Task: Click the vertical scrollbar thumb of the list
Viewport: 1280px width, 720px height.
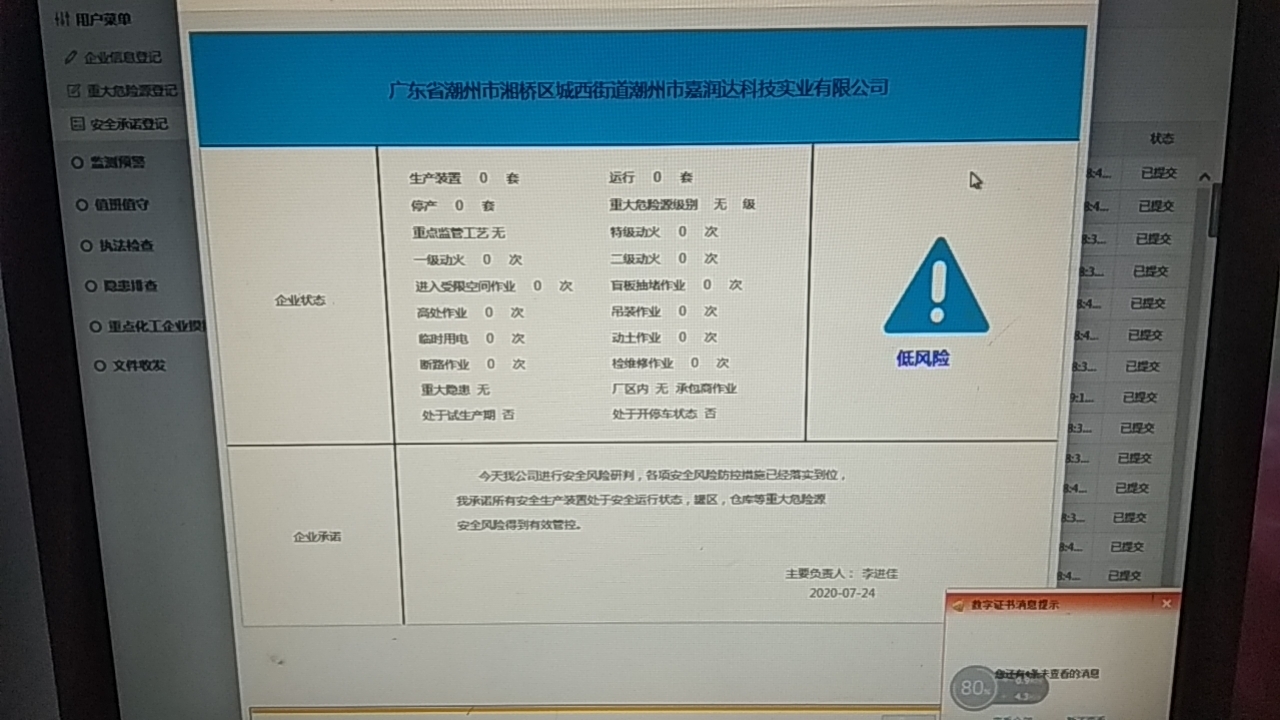Action: pyautogui.click(x=1216, y=210)
